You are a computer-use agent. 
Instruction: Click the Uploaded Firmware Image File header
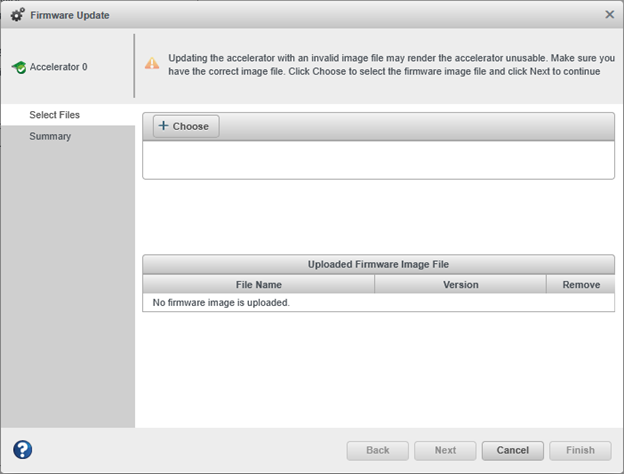coord(378,264)
